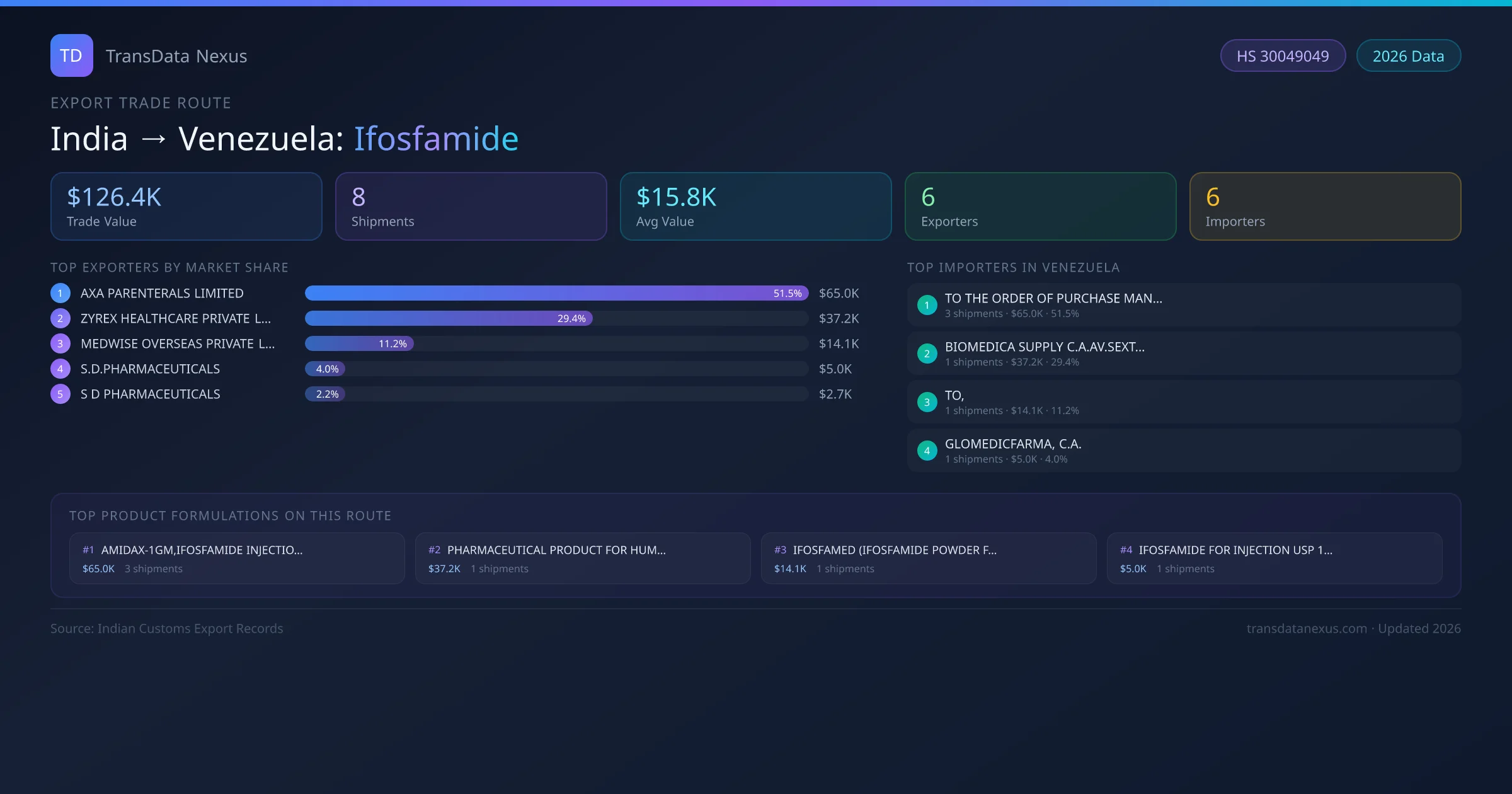
Task: Click the HS 30049049 pill
Action: coord(1282,56)
